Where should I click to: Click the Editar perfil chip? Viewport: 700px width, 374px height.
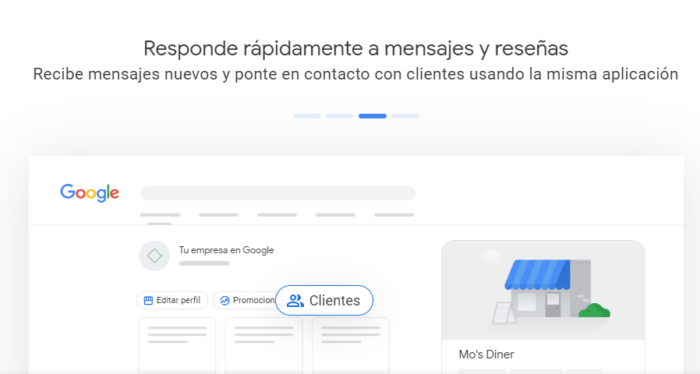pyautogui.click(x=172, y=300)
